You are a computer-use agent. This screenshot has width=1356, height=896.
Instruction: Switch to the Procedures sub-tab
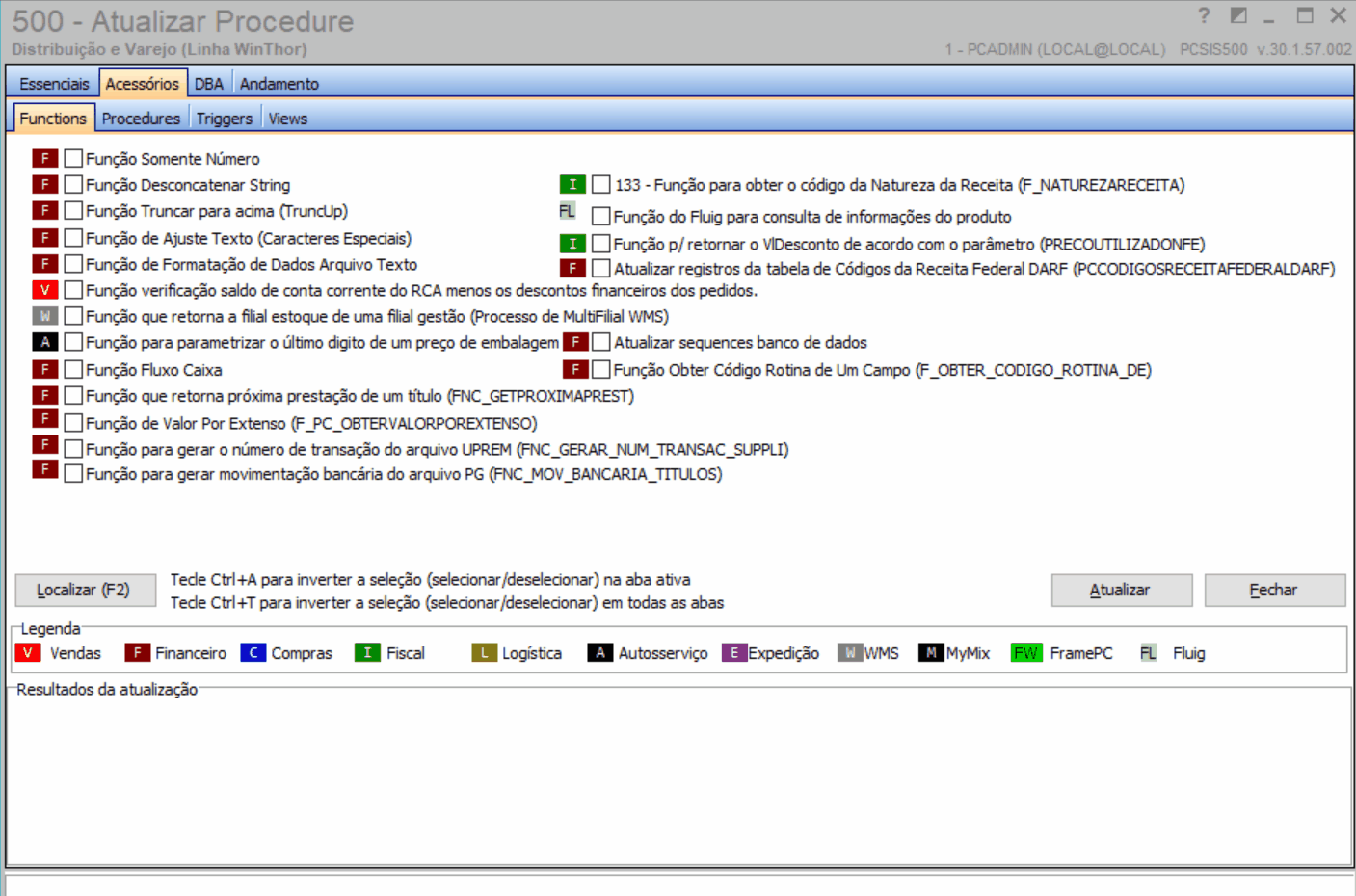pos(141,119)
